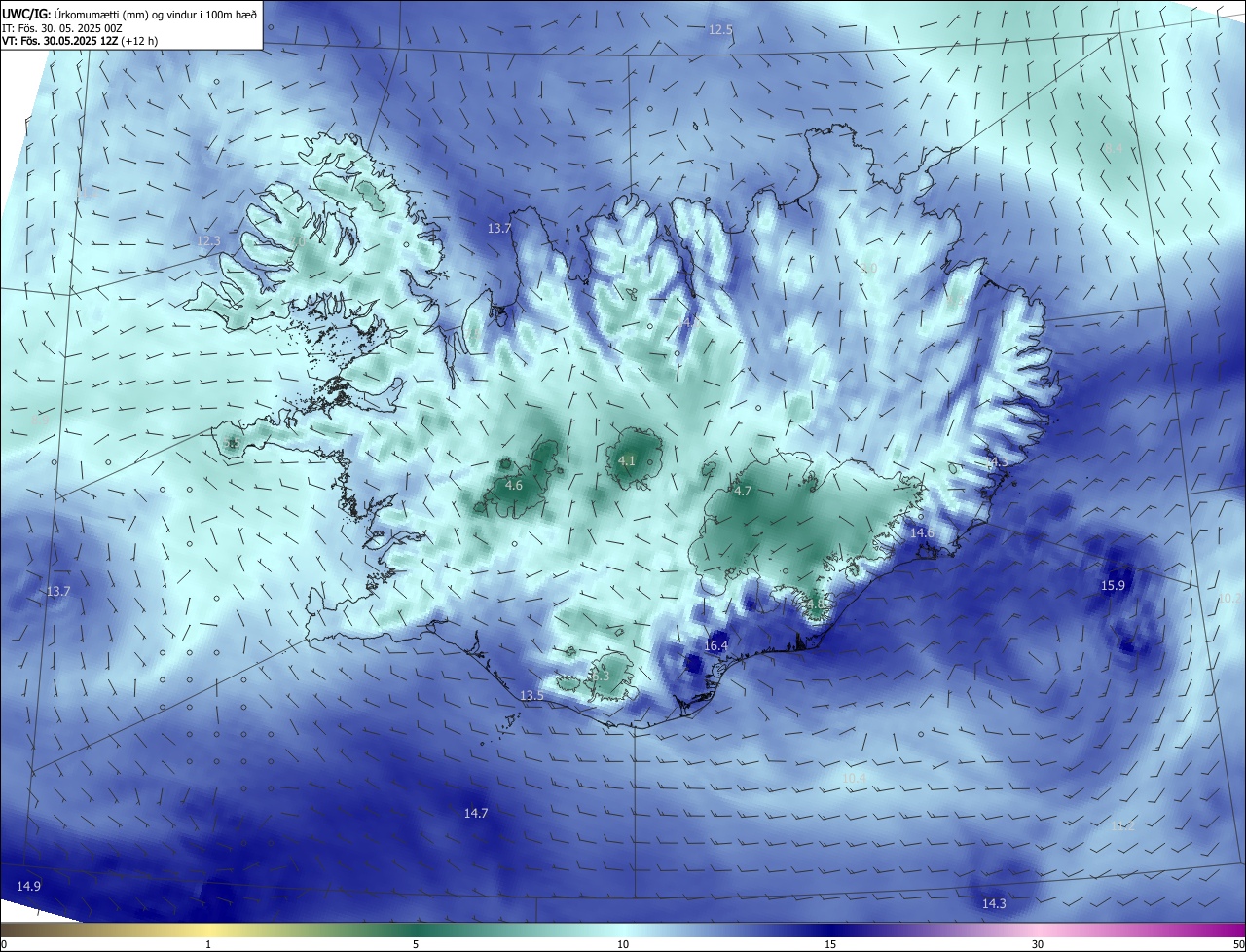Click the 4.1 value label in central Iceland
The image size is (1246, 952).
627,461
